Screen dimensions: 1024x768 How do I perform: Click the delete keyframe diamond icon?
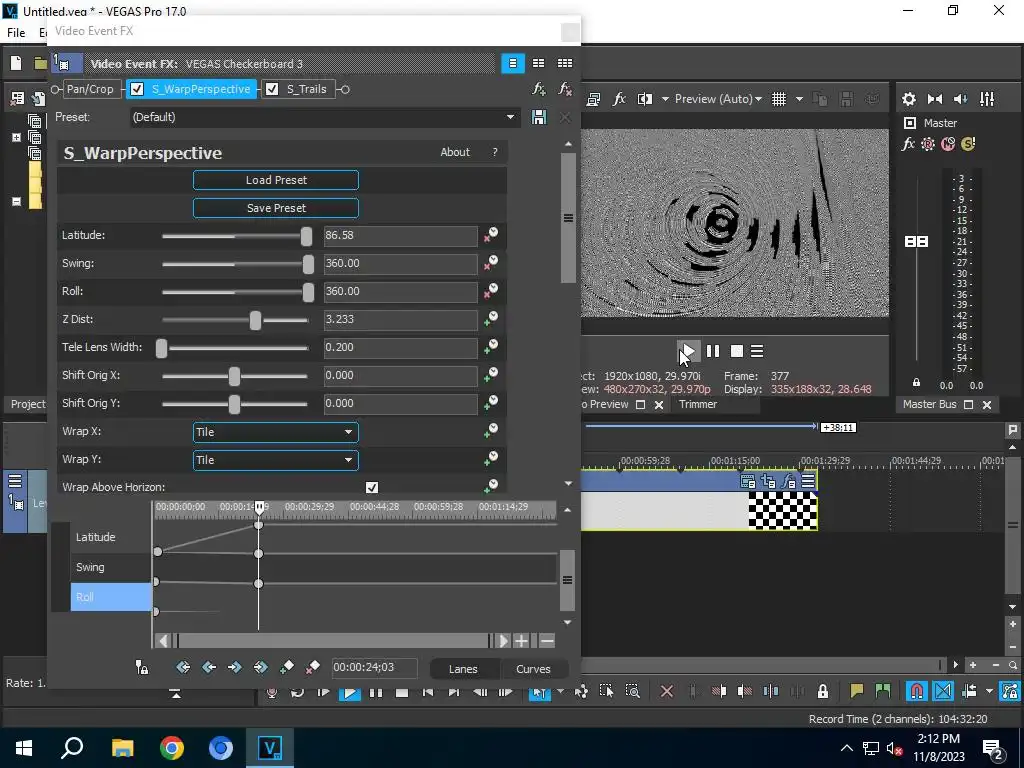click(312, 667)
